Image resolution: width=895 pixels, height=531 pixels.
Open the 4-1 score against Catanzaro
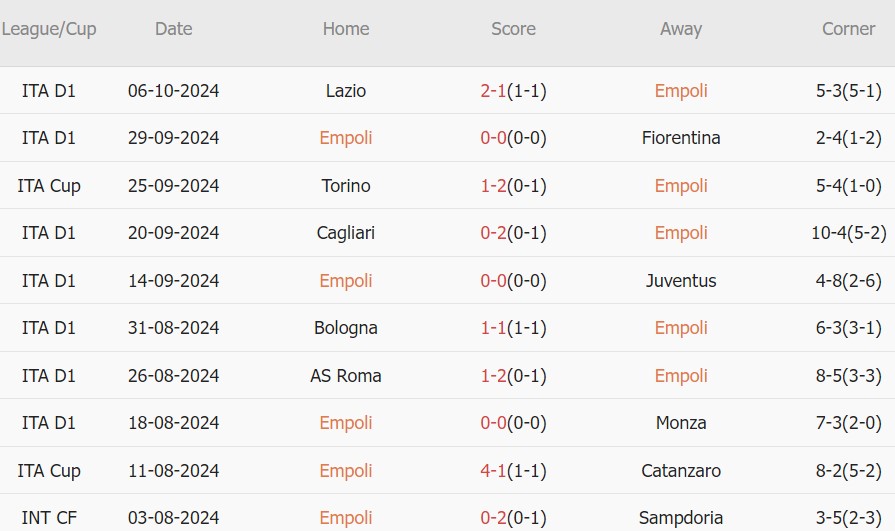click(494, 471)
